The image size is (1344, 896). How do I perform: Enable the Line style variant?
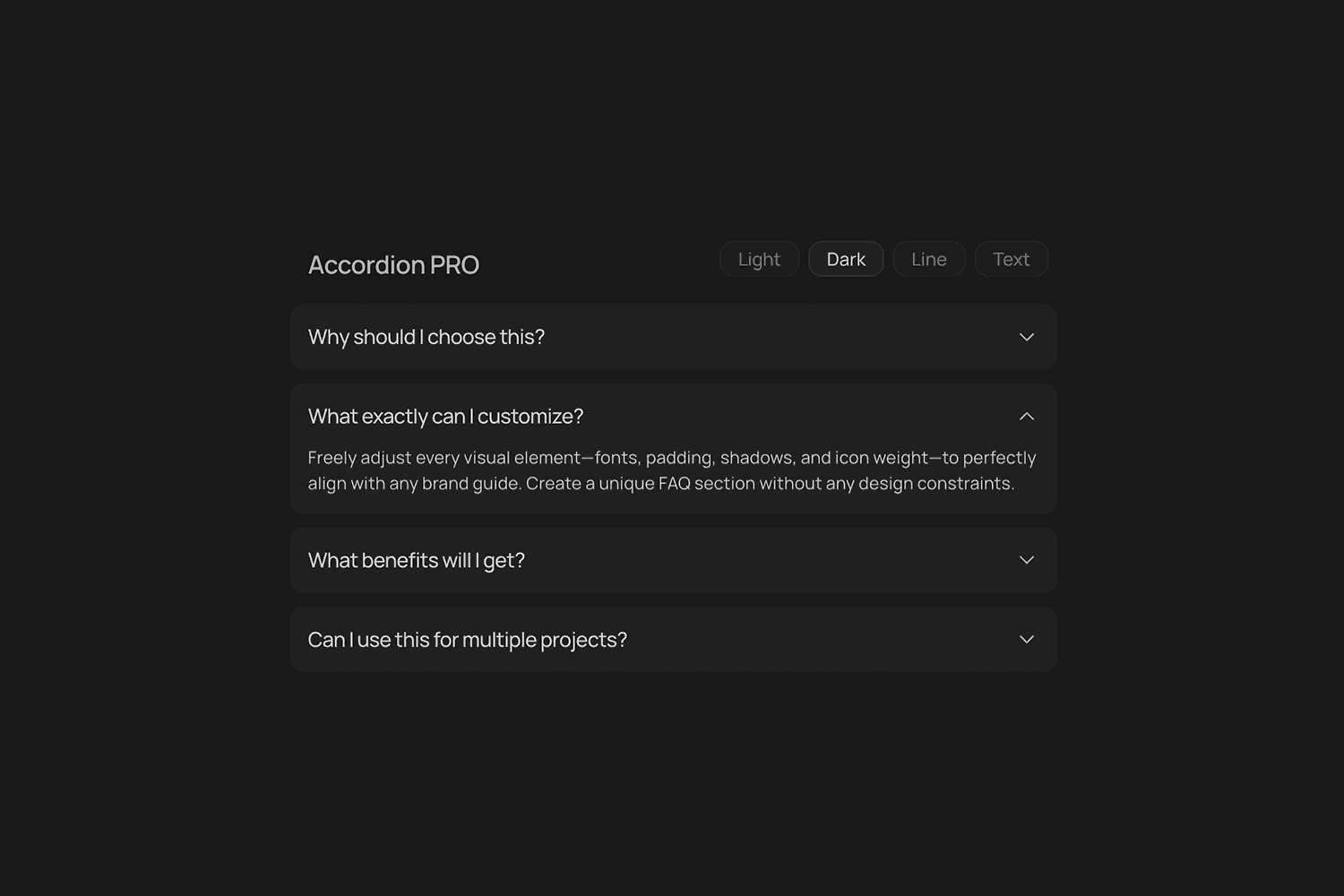[x=928, y=260]
